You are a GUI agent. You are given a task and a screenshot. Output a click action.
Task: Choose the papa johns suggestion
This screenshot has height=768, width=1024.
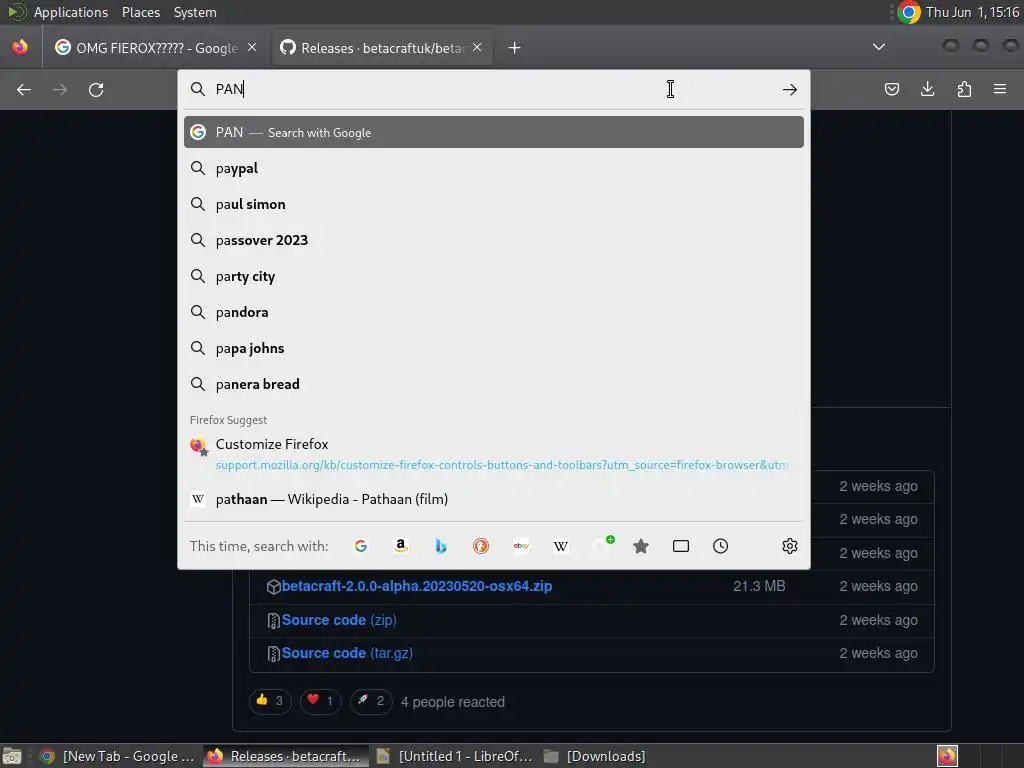[x=494, y=348]
